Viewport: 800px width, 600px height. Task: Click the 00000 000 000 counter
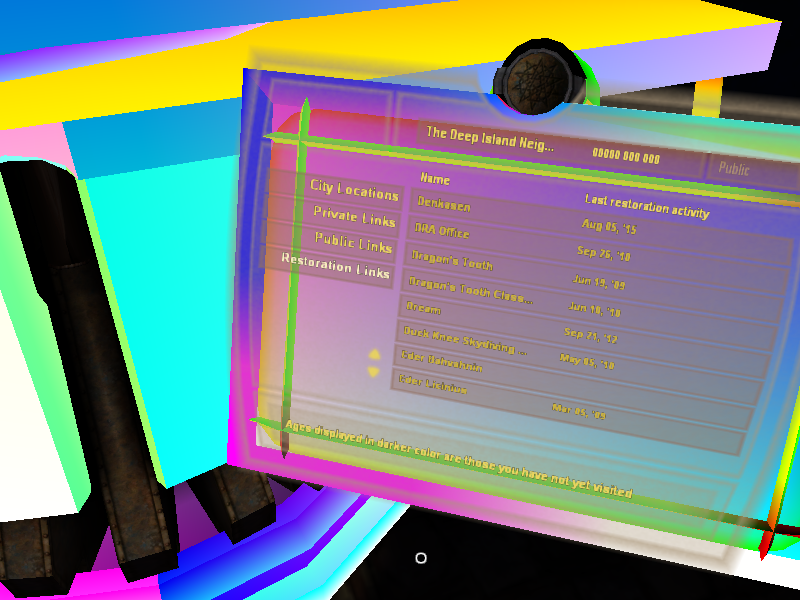point(626,156)
